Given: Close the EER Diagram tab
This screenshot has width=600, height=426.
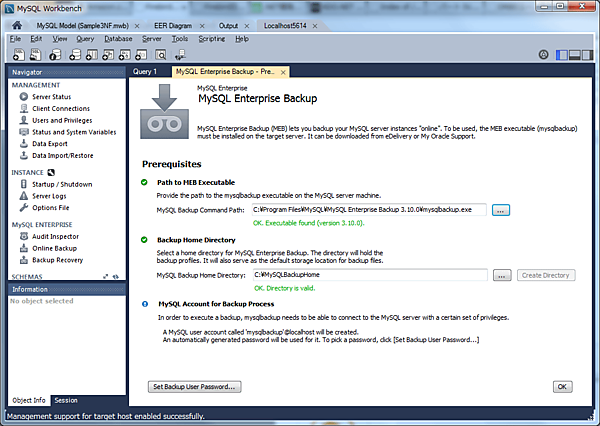Looking at the screenshot, I should pyautogui.click(x=202, y=26).
